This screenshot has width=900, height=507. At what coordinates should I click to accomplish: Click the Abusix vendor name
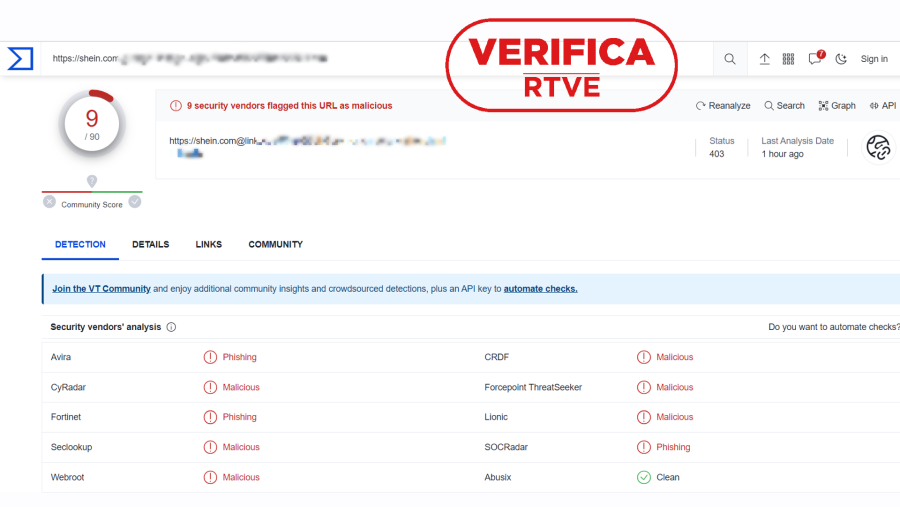pyautogui.click(x=498, y=477)
